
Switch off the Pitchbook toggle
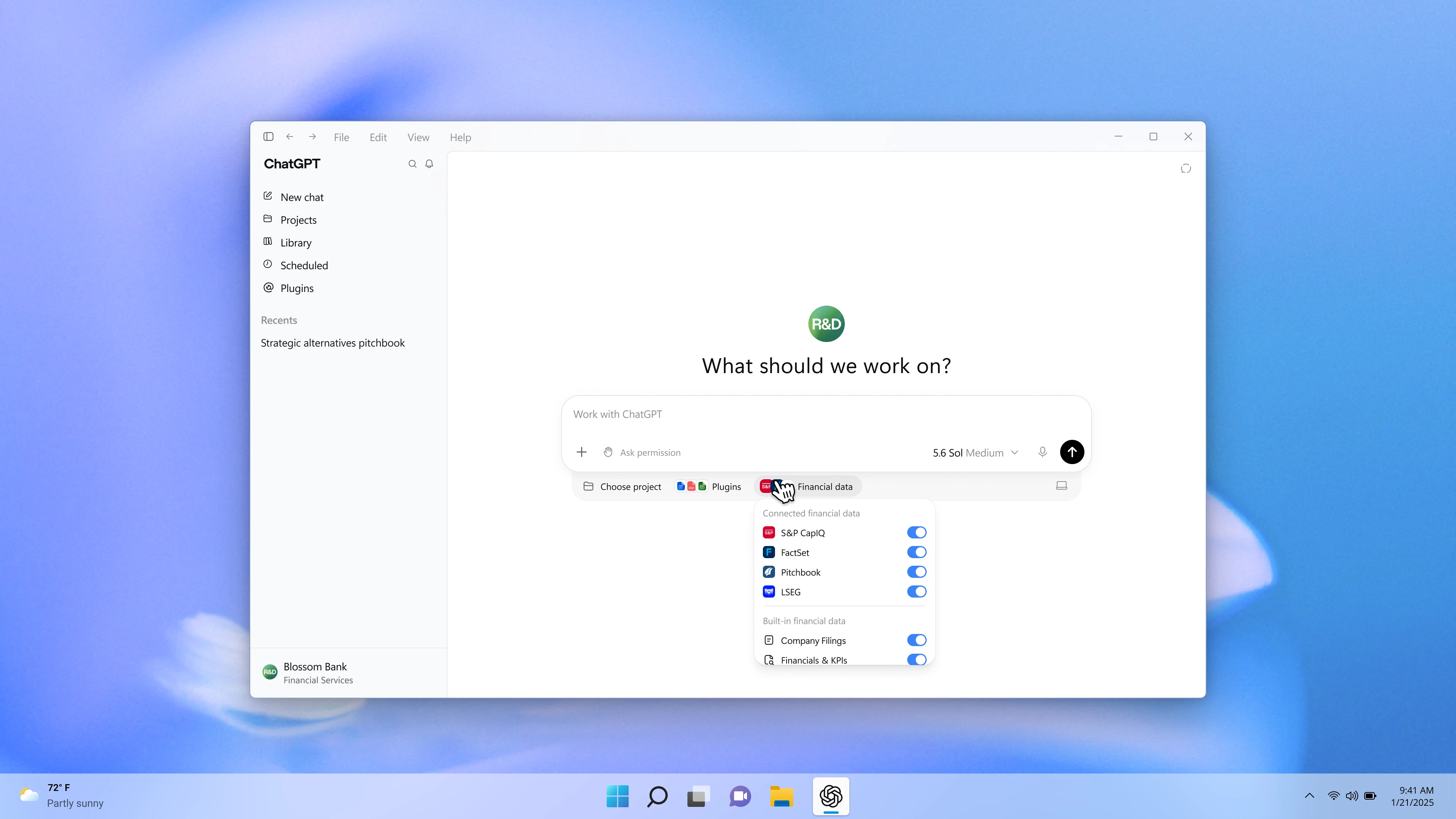tap(916, 572)
